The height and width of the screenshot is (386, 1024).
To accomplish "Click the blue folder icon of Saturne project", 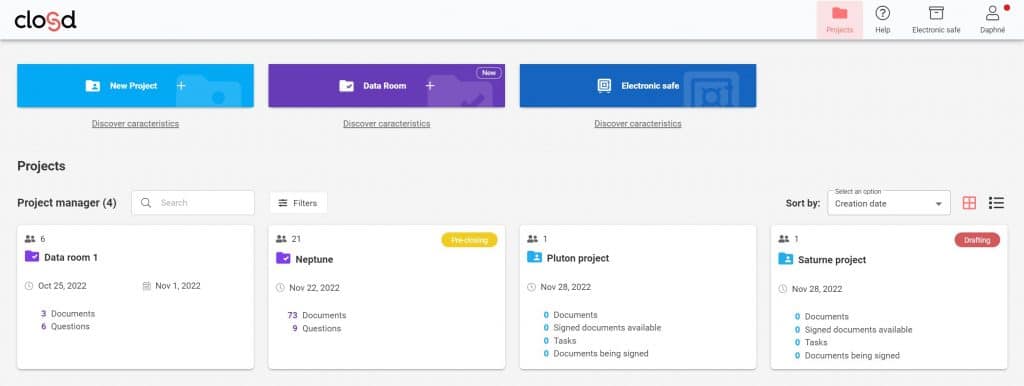I will (786, 259).
